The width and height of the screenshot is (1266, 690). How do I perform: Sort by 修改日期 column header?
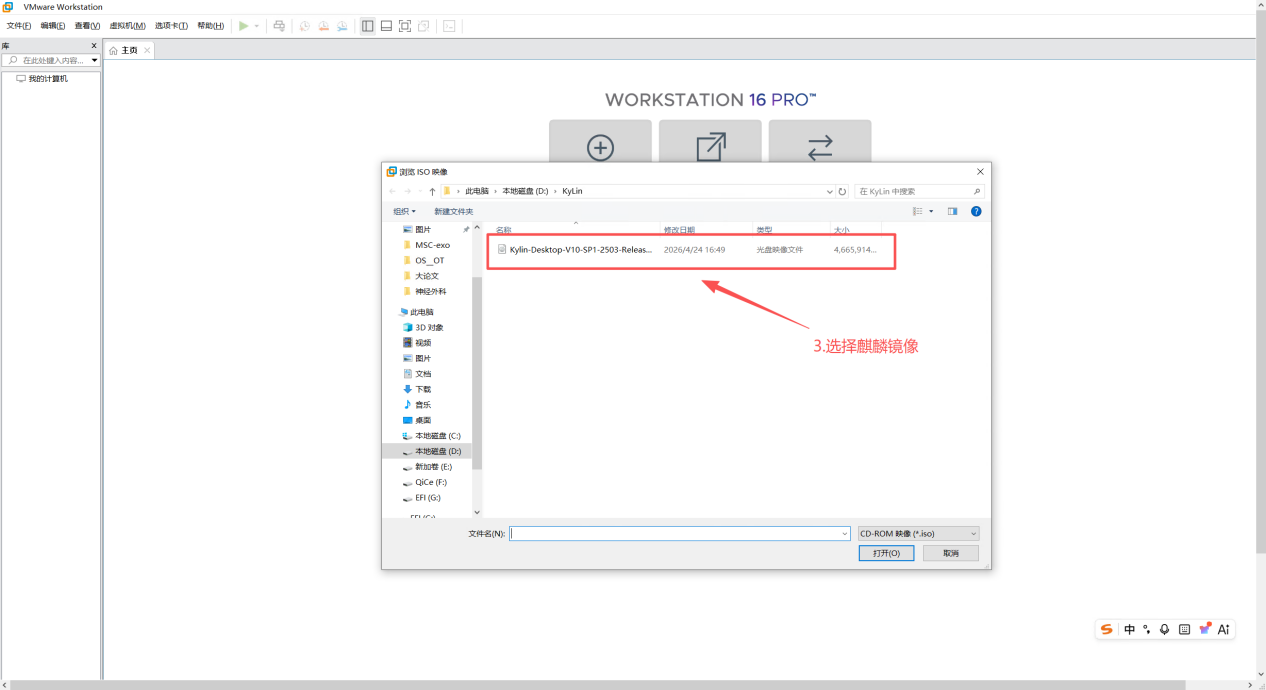(680, 230)
